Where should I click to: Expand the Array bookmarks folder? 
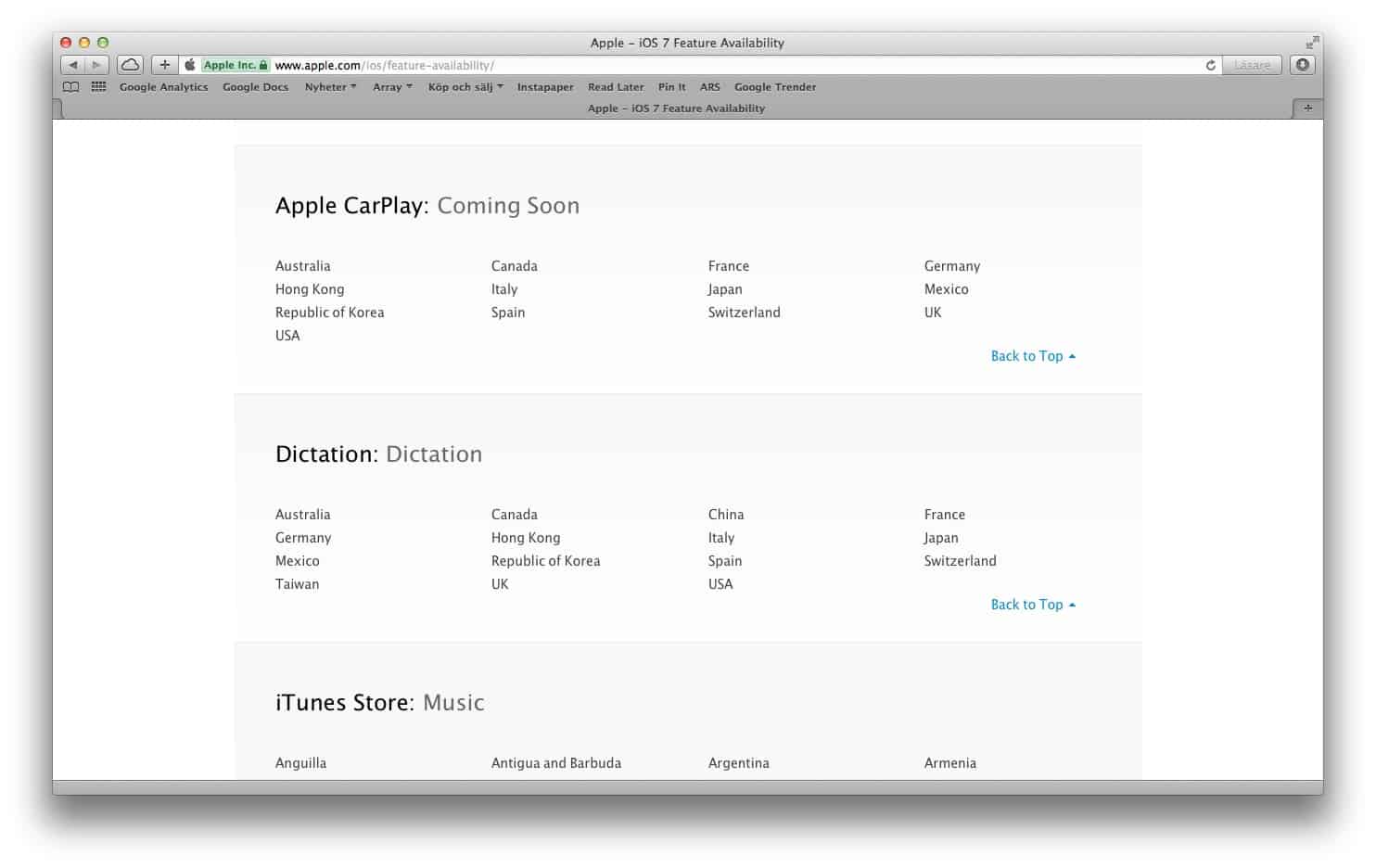click(x=392, y=87)
